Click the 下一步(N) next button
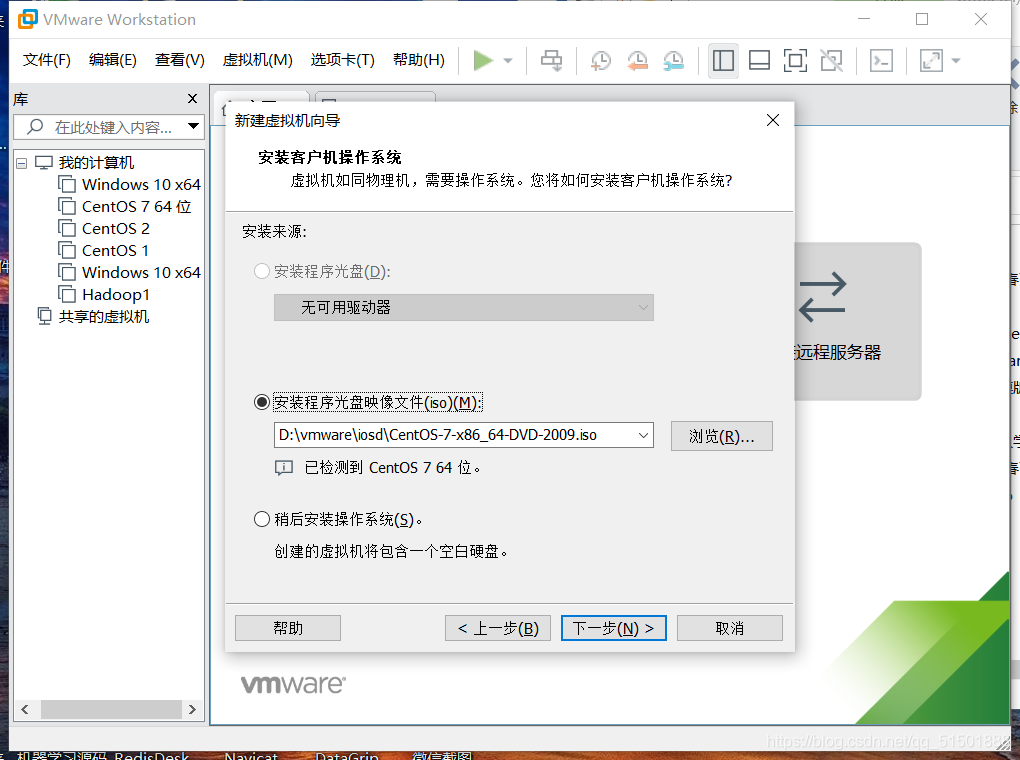 point(613,628)
